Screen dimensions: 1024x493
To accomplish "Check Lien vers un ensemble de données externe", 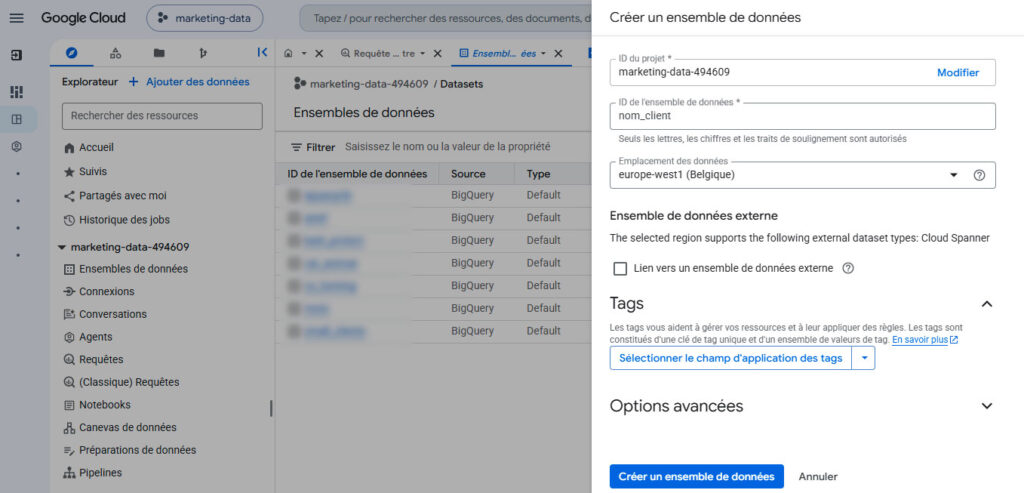I will point(620,268).
